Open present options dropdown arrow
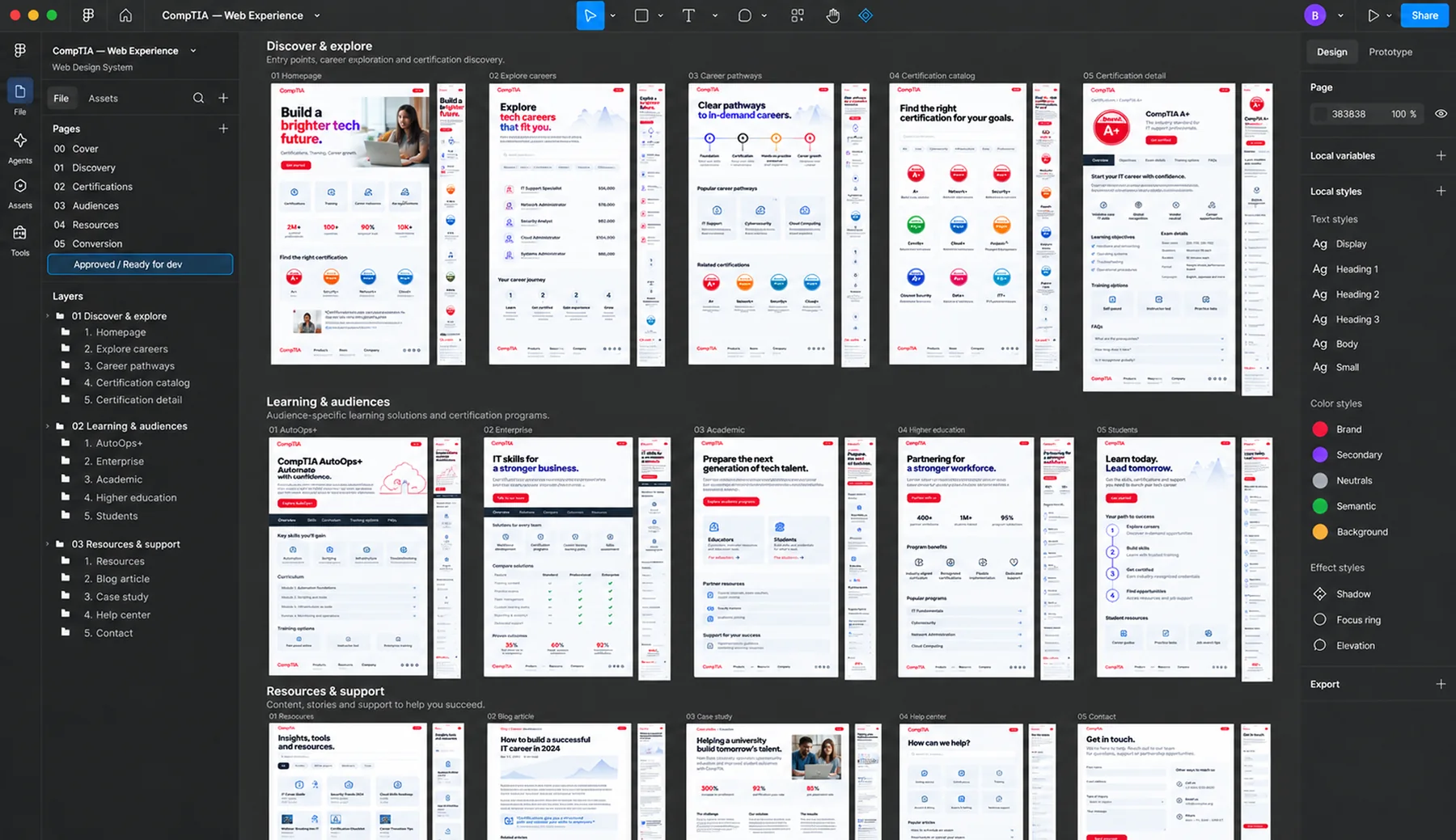 pos(1390,15)
